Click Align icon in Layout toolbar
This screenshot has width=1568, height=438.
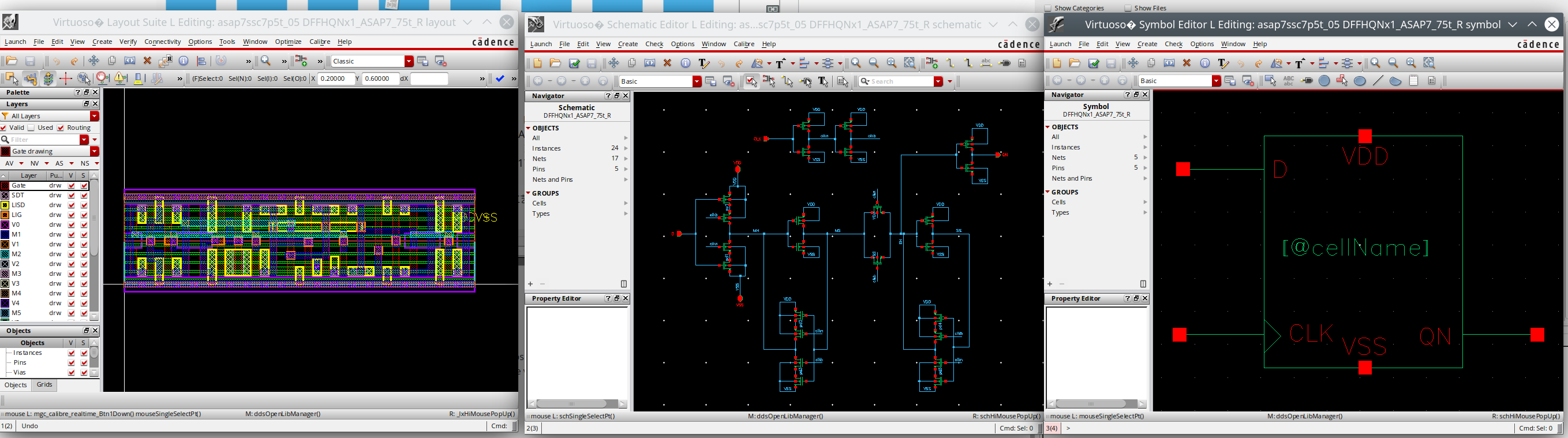tap(201, 61)
